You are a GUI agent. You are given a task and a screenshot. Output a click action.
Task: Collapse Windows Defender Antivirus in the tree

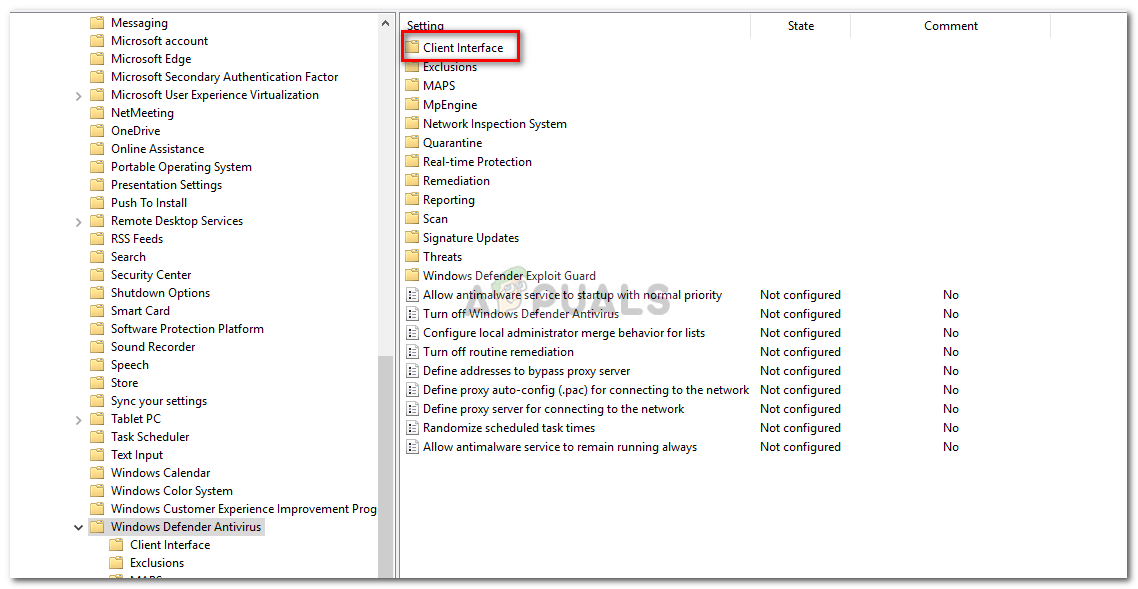(x=78, y=526)
